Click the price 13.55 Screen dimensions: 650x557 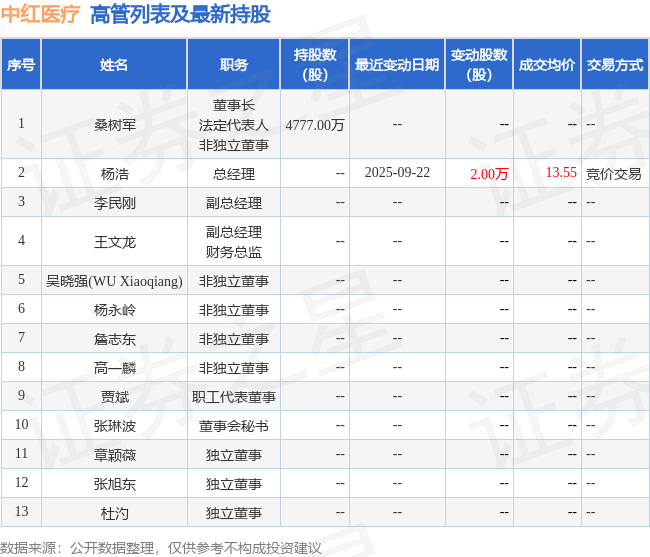tap(561, 172)
